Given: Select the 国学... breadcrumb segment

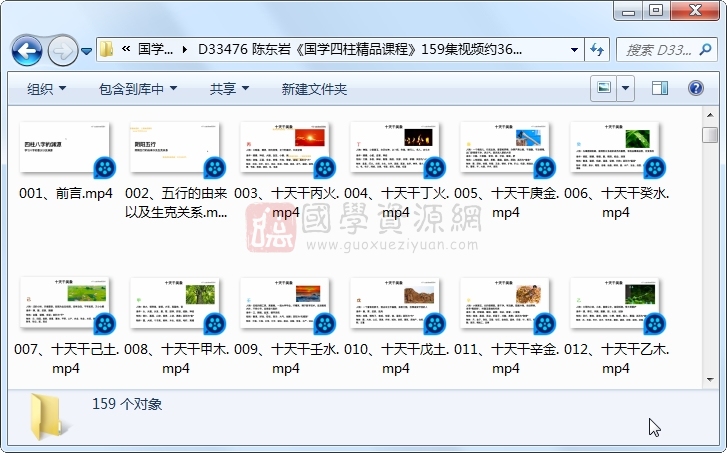Looking at the screenshot, I should tap(155, 49).
